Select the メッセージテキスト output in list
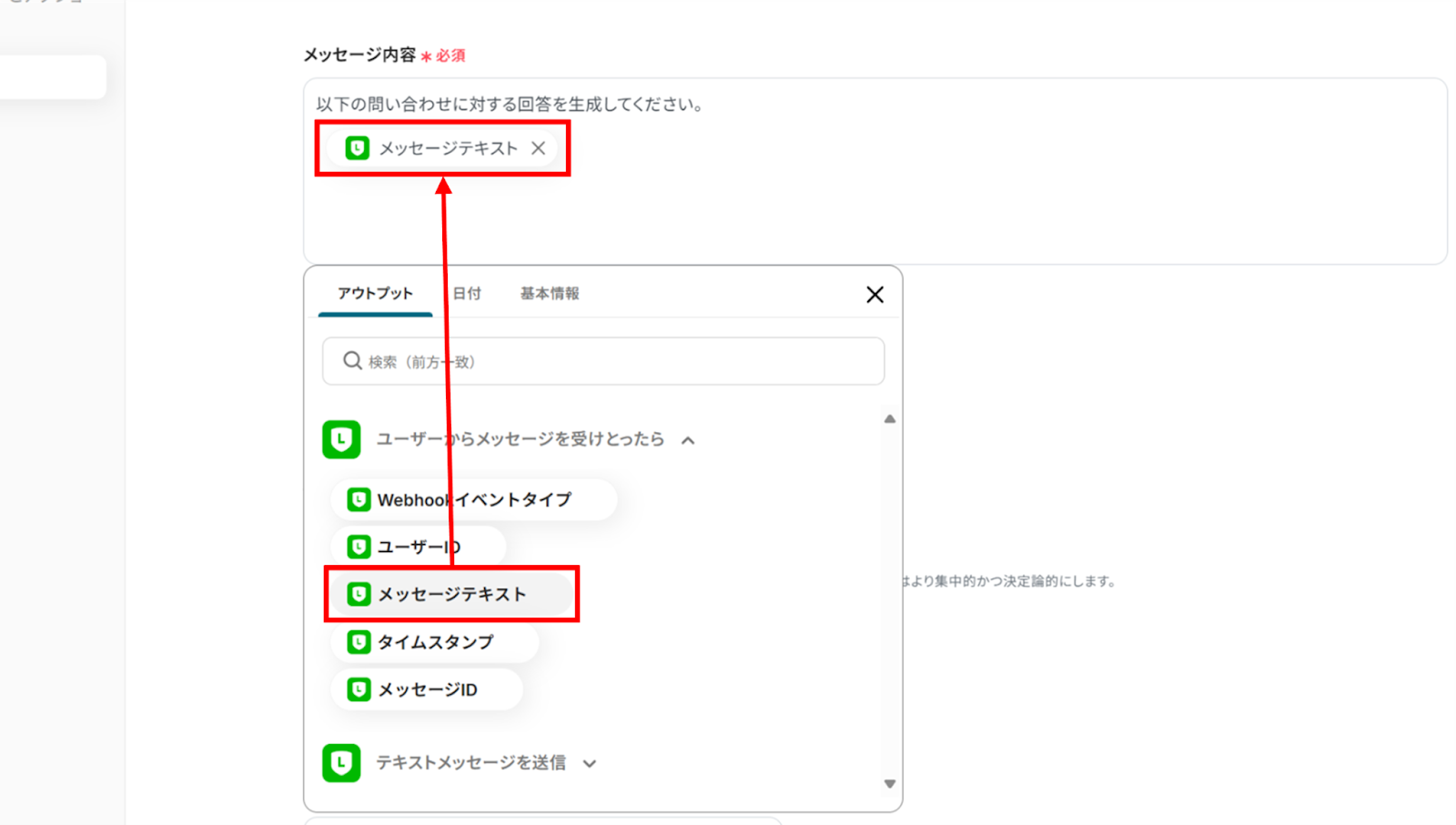This screenshot has width=1456, height=825. point(451,594)
